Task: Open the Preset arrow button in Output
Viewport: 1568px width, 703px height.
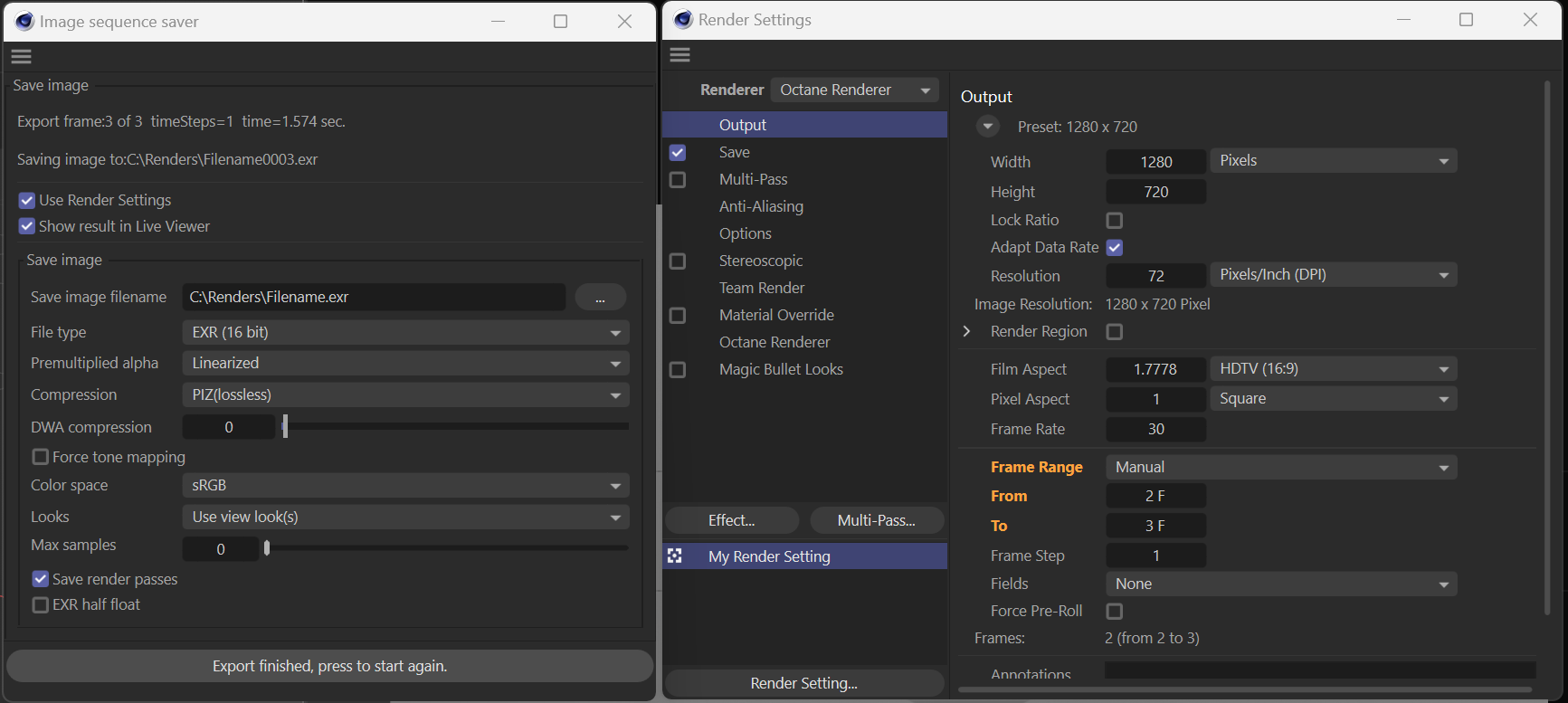Action: point(987,127)
